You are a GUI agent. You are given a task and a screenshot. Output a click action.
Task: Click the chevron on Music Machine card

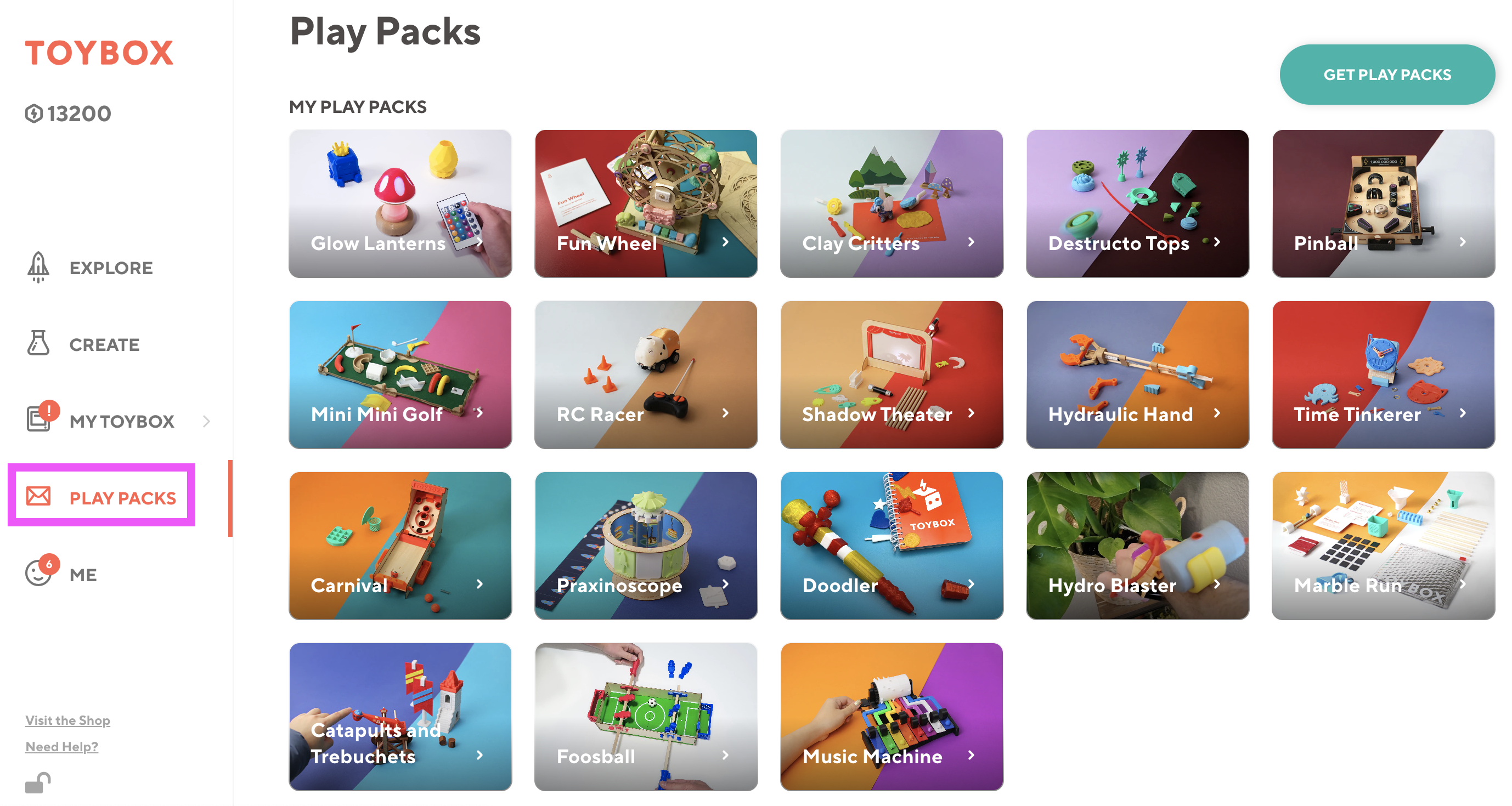972,755
